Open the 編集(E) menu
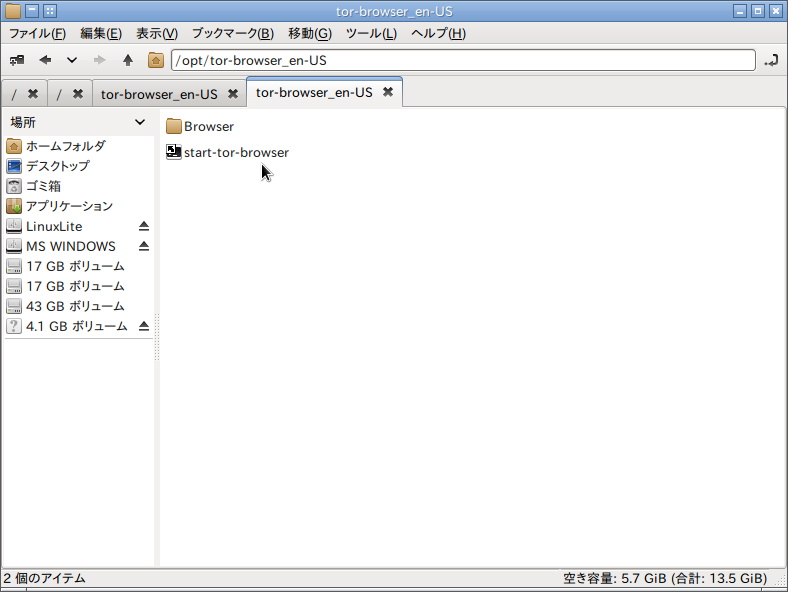Screen dimensions: 788x592 [x=101, y=34]
